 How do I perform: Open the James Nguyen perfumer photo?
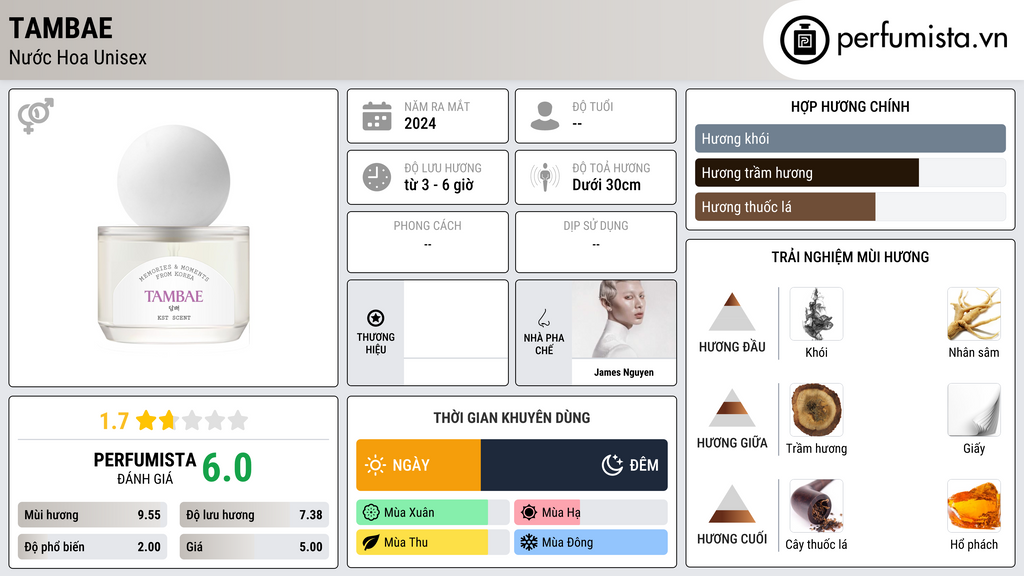(624, 320)
